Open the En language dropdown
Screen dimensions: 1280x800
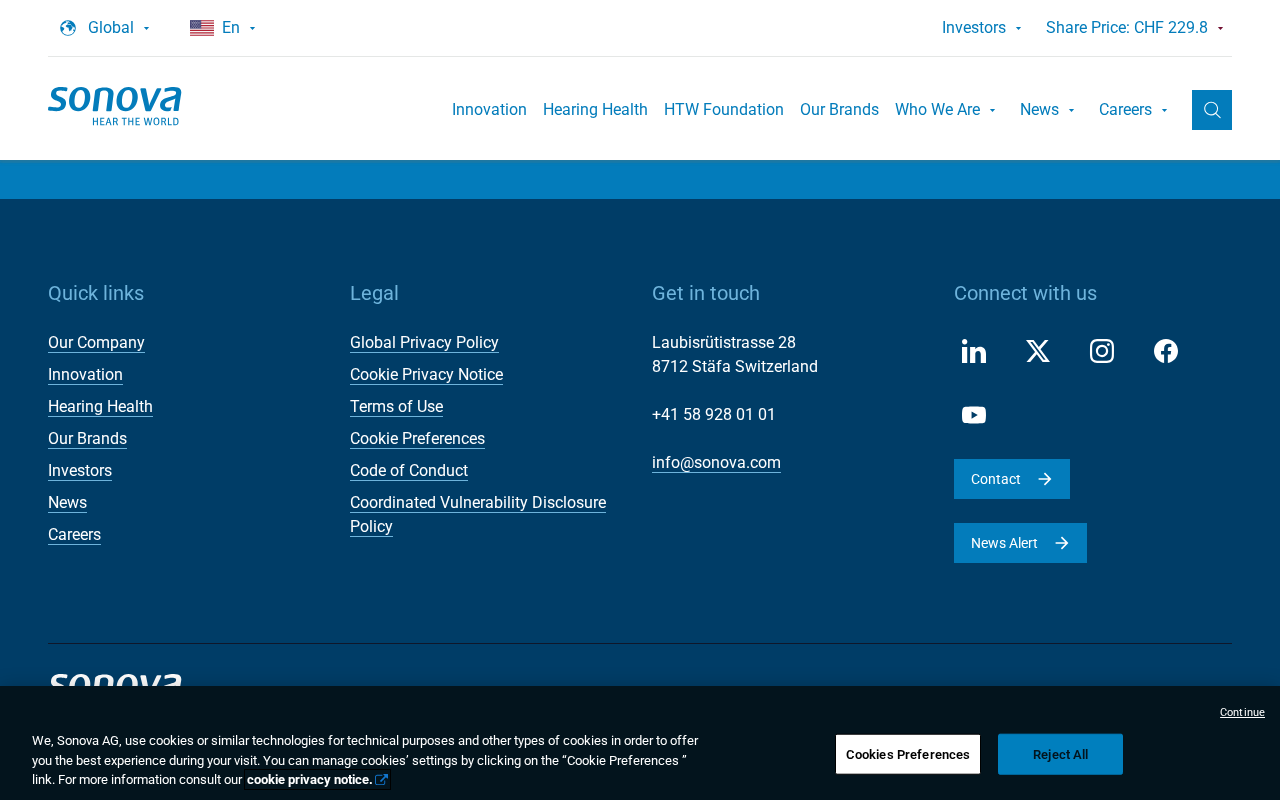click(x=223, y=28)
